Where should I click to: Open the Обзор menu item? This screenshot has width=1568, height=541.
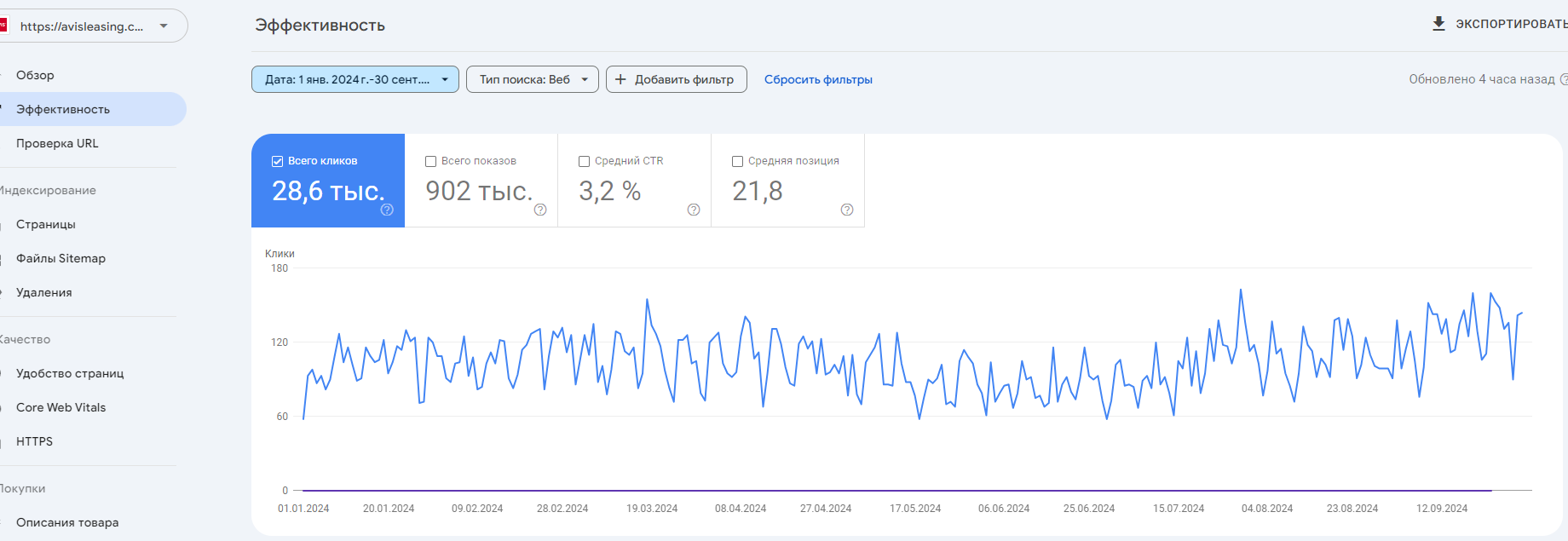(35, 75)
